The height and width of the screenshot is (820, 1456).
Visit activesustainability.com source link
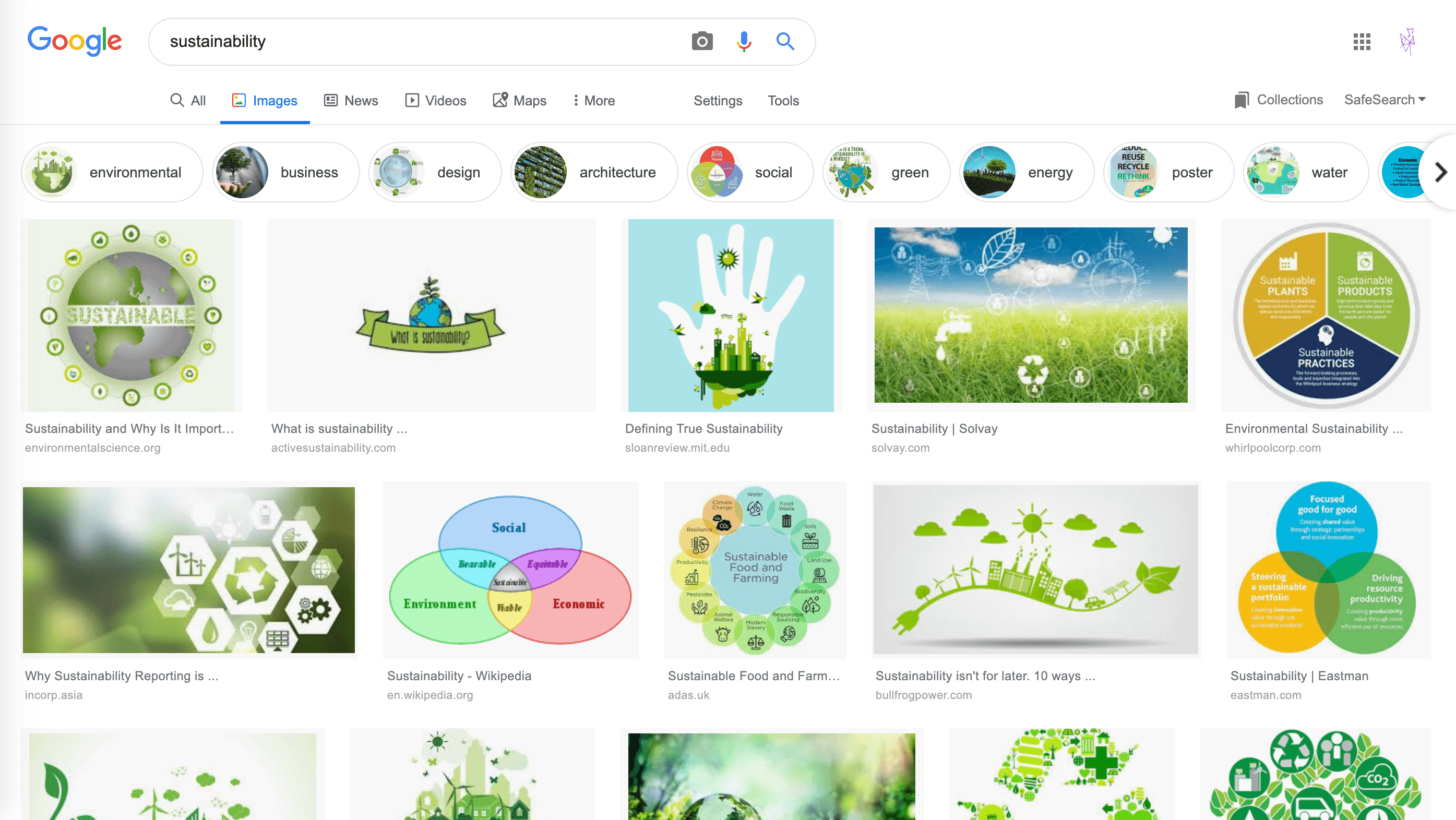click(x=333, y=448)
